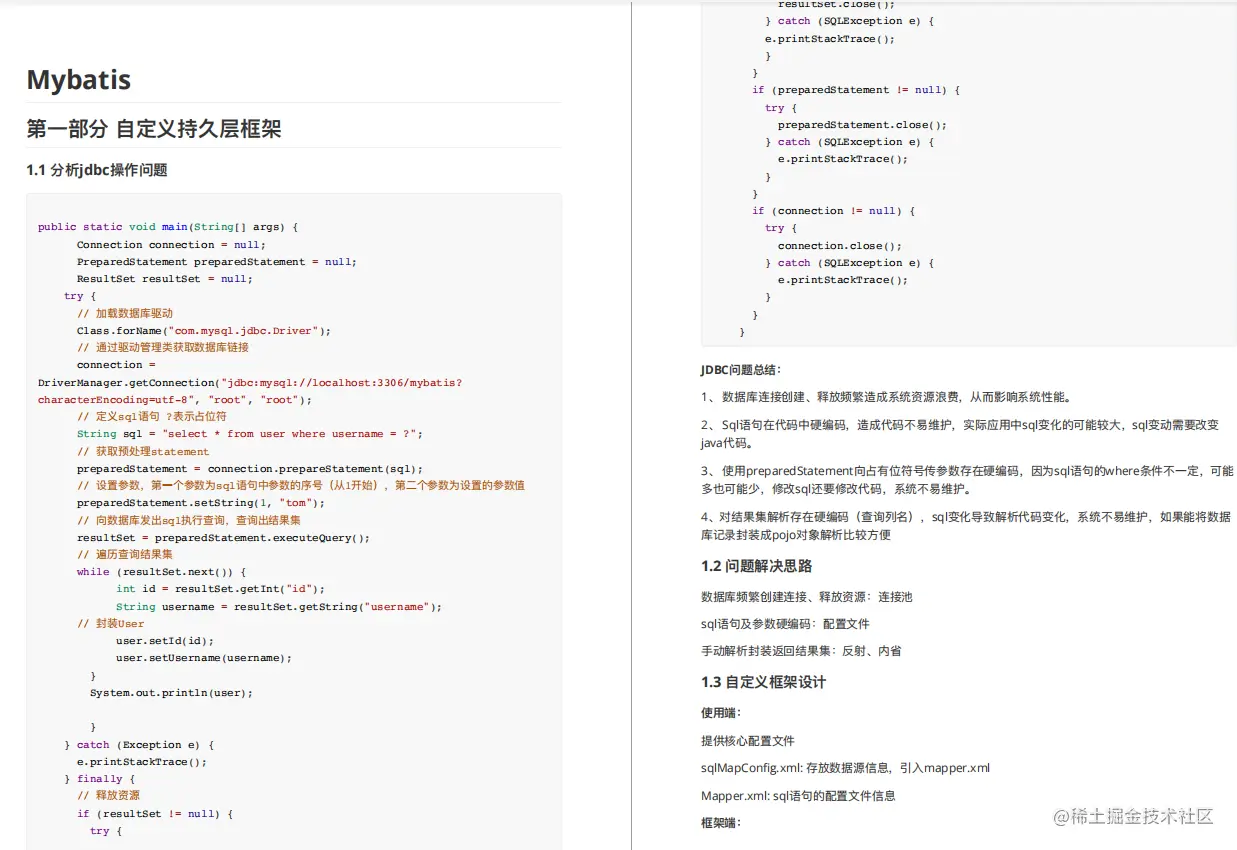Click heading '1.3 自定义框架设计'
The width and height of the screenshot is (1237, 850).
(x=764, y=683)
